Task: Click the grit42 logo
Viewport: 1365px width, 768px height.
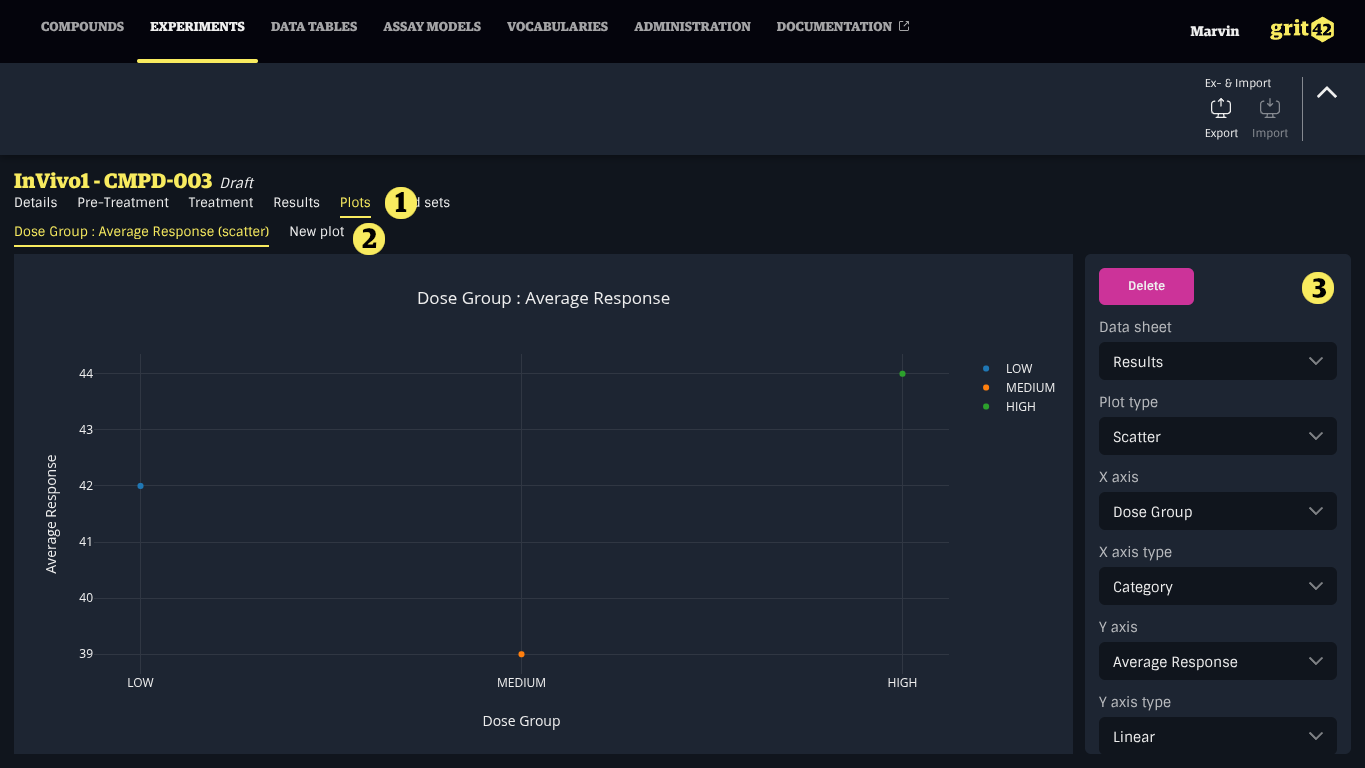Action: tap(1301, 29)
